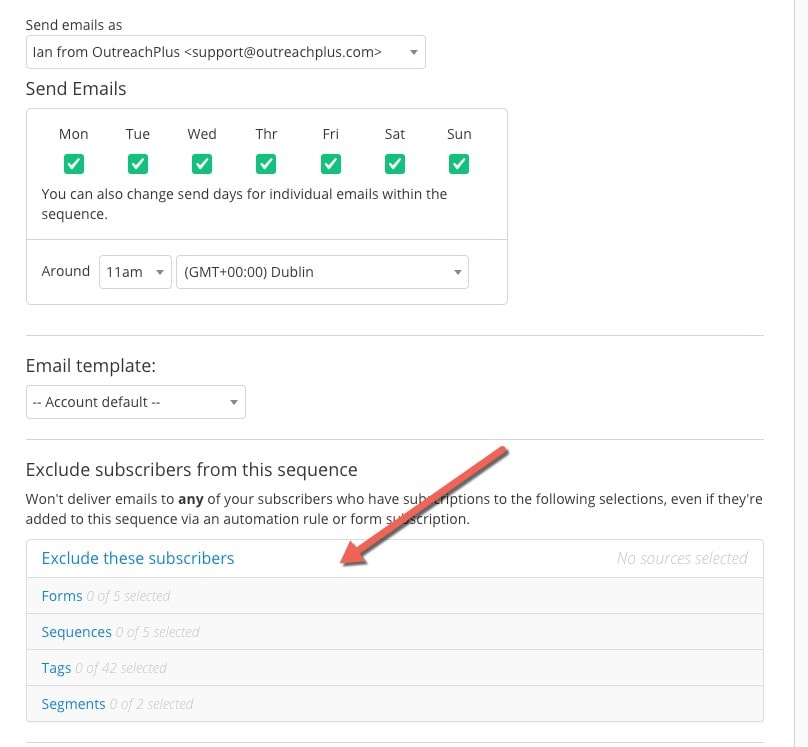Click the No sources selected text
The height and width of the screenshot is (747, 808).
click(682, 558)
